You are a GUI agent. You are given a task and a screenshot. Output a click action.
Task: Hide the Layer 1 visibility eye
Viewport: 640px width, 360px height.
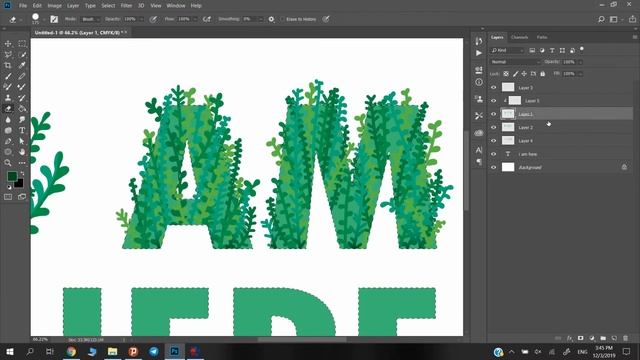click(x=493, y=114)
